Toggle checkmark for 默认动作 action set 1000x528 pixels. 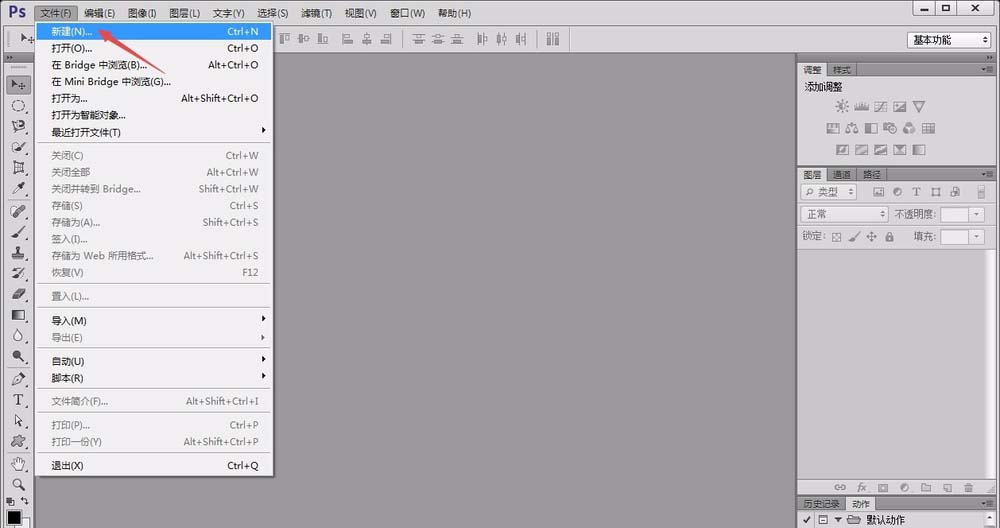(x=807, y=520)
